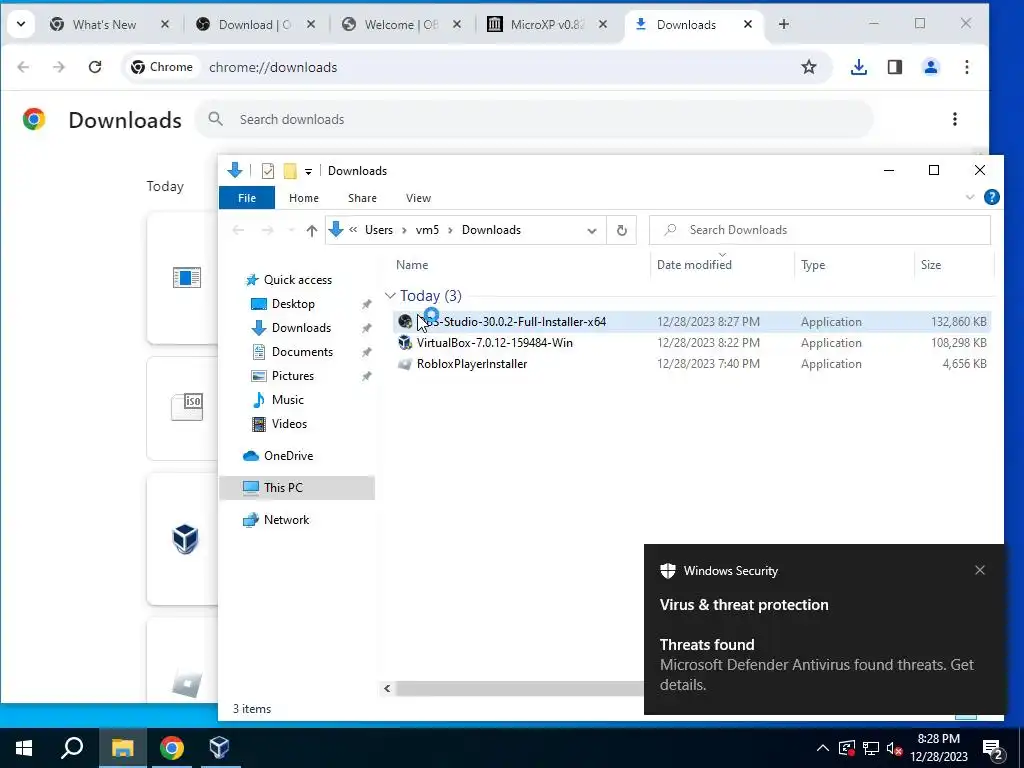This screenshot has width=1024, height=768.
Task: Add a new Chrome tab
Action: click(784, 24)
